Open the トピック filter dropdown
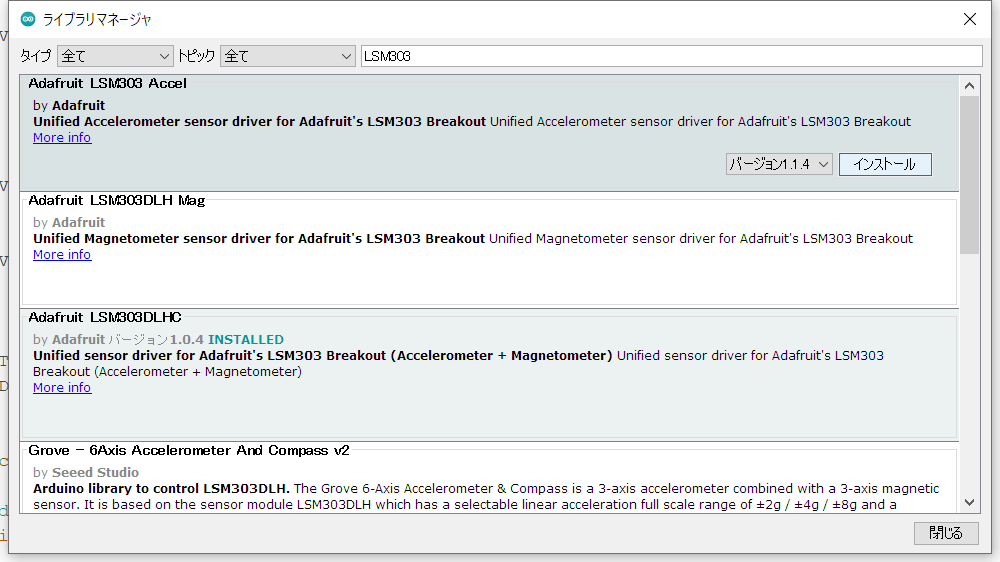Viewport: 1000px width, 562px height. [x=288, y=56]
